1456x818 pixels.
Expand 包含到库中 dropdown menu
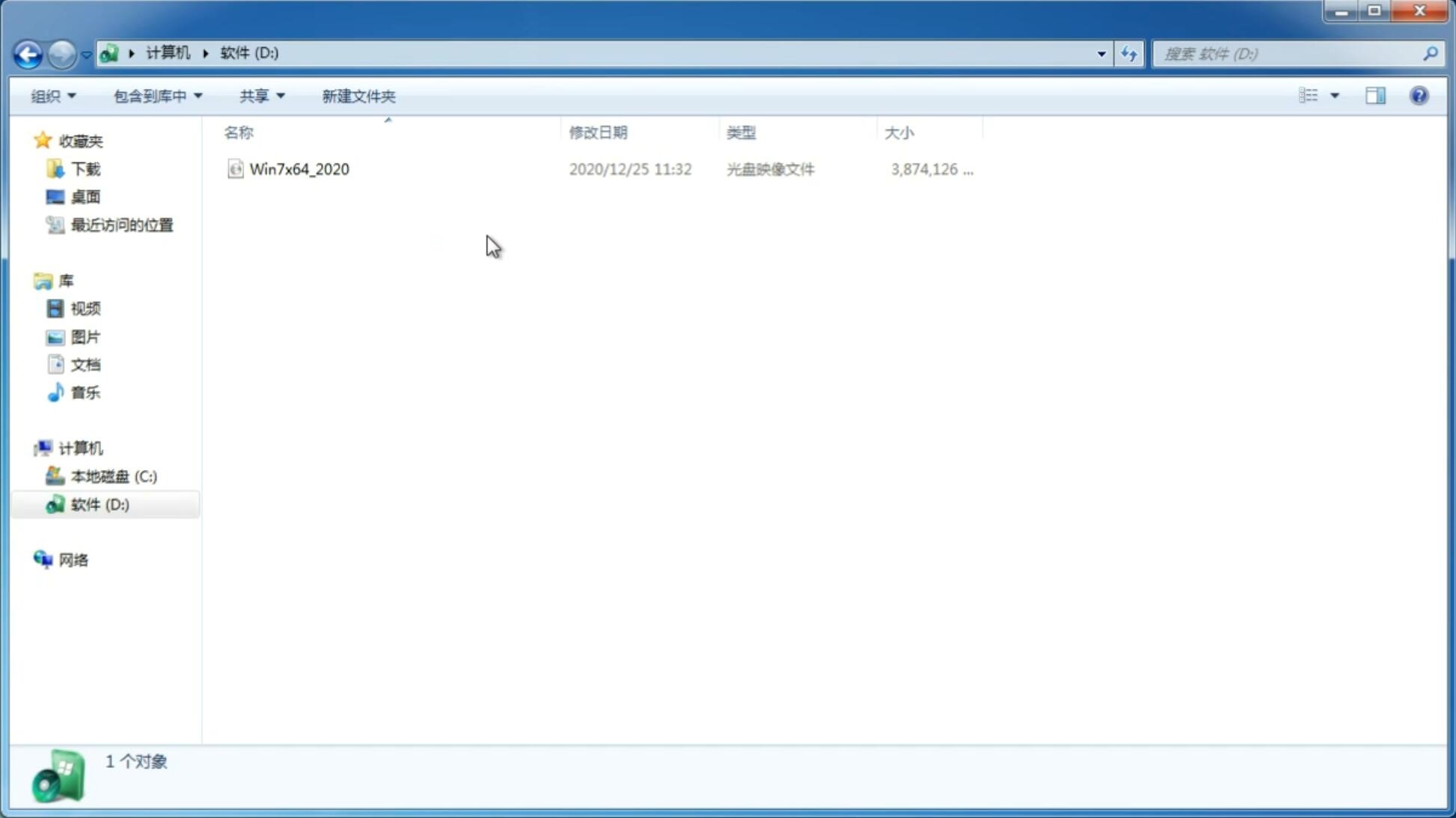[156, 96]
